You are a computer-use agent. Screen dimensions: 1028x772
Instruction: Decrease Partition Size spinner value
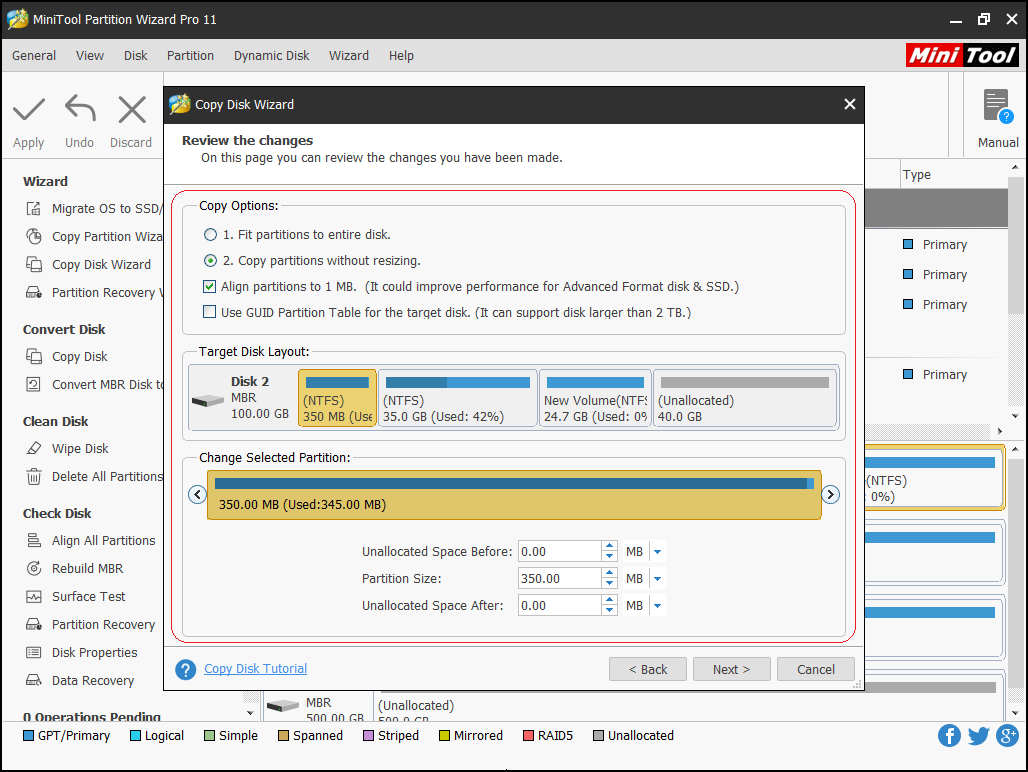(610, 584)
